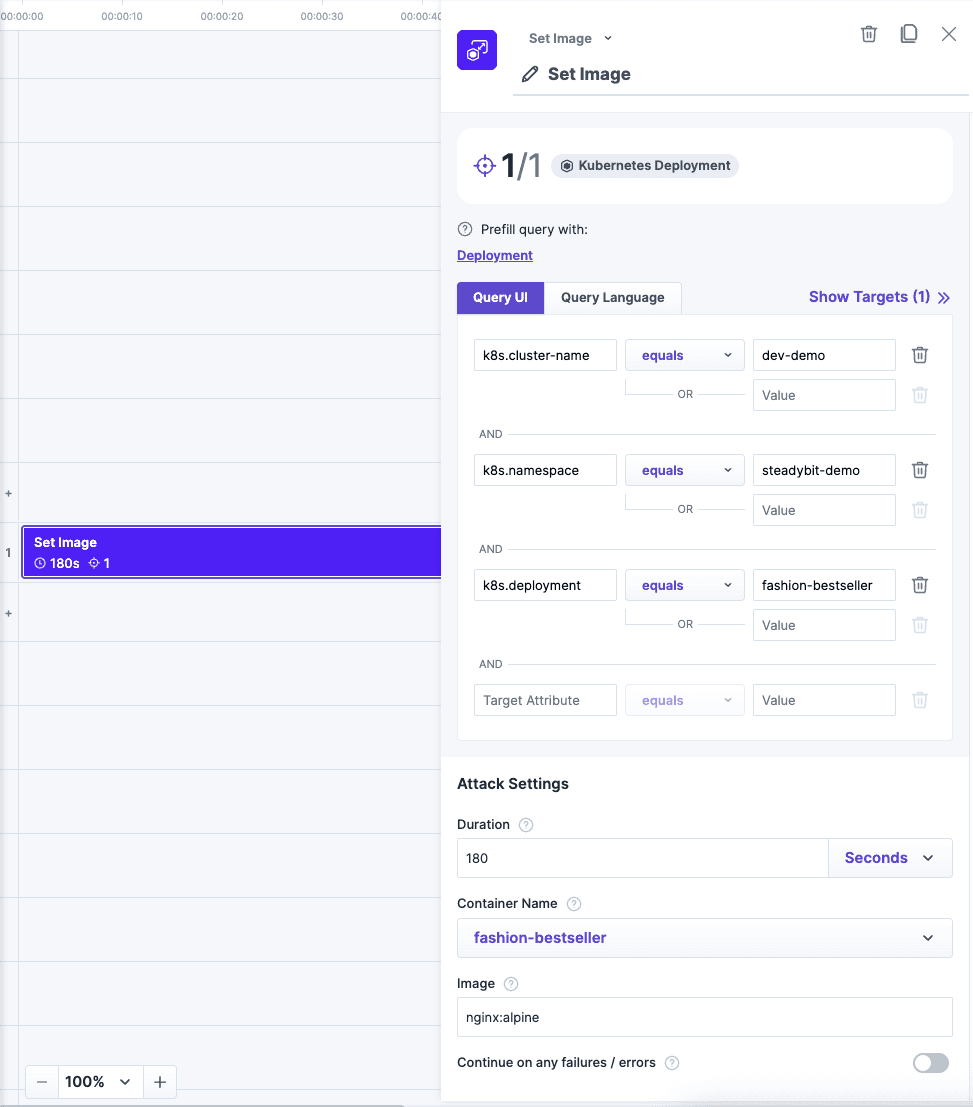The width and height of the screenshot is (973, 1107).
Task: Open the Deployment prefill query link
Action: (x=494, y=255)
